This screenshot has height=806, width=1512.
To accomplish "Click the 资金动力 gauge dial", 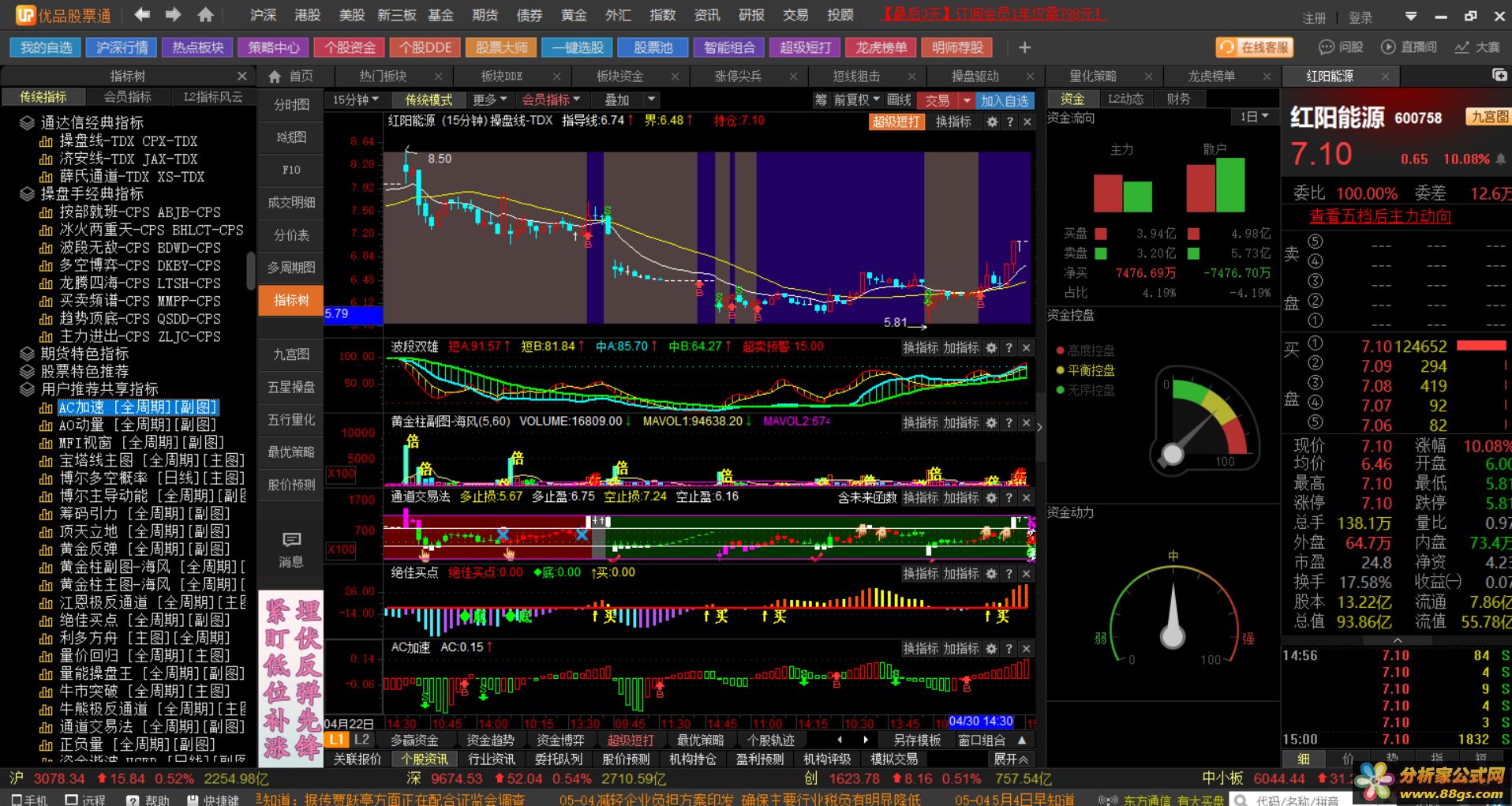I will (x=1173, y=617).
